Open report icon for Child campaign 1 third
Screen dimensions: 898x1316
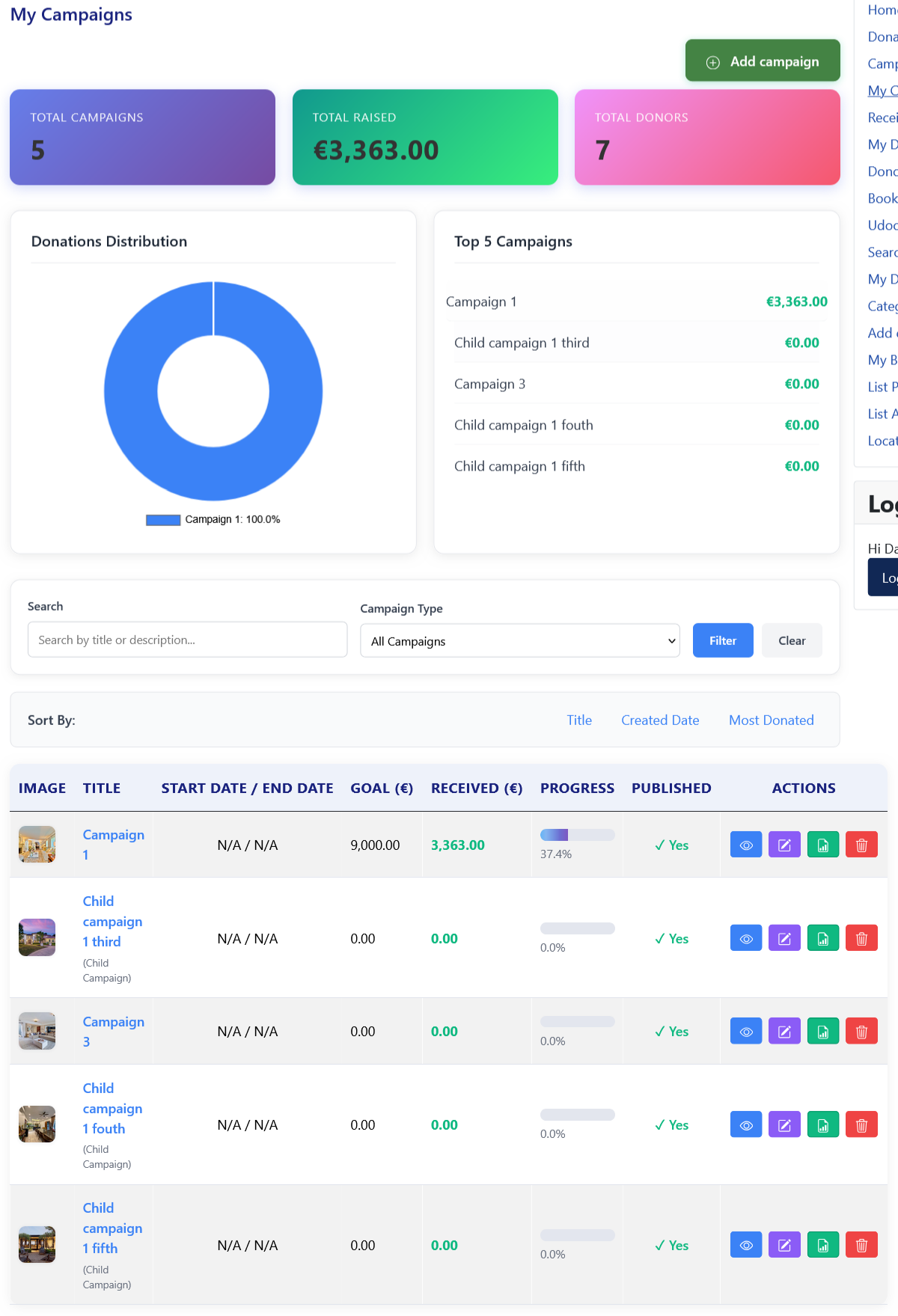click(823, 938)
